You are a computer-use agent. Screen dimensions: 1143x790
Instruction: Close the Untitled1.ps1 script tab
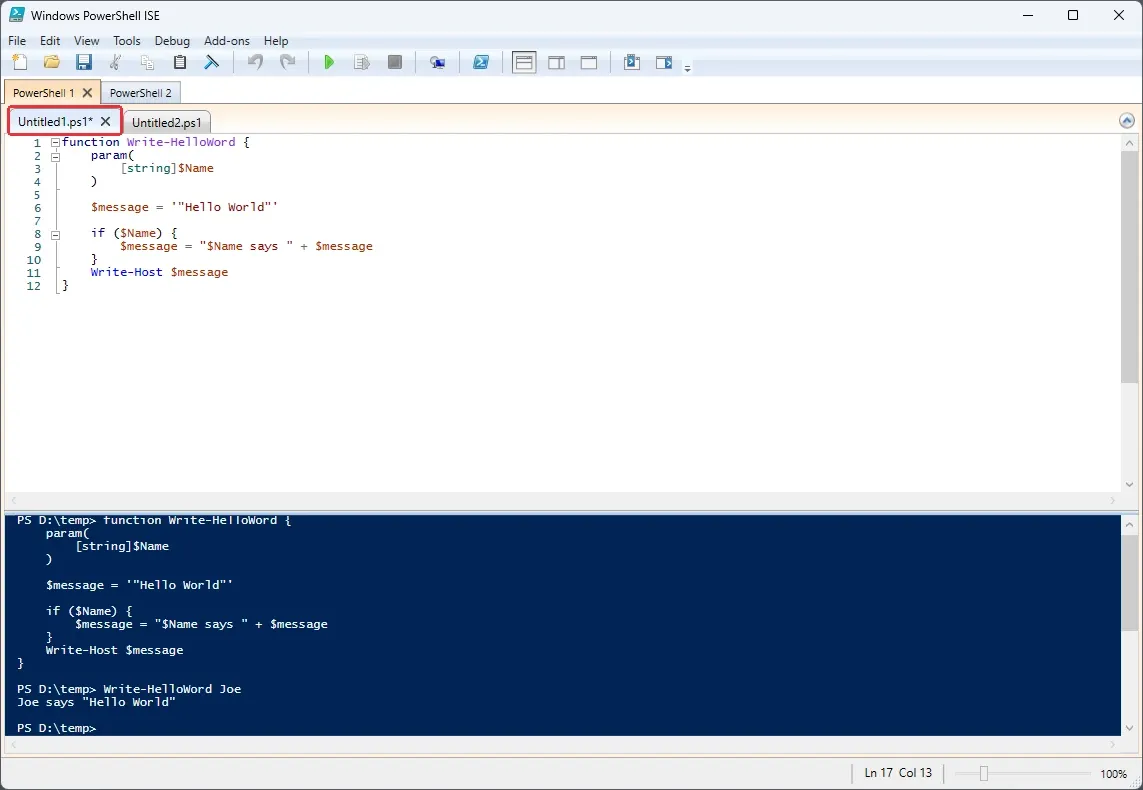coord(106,122)
